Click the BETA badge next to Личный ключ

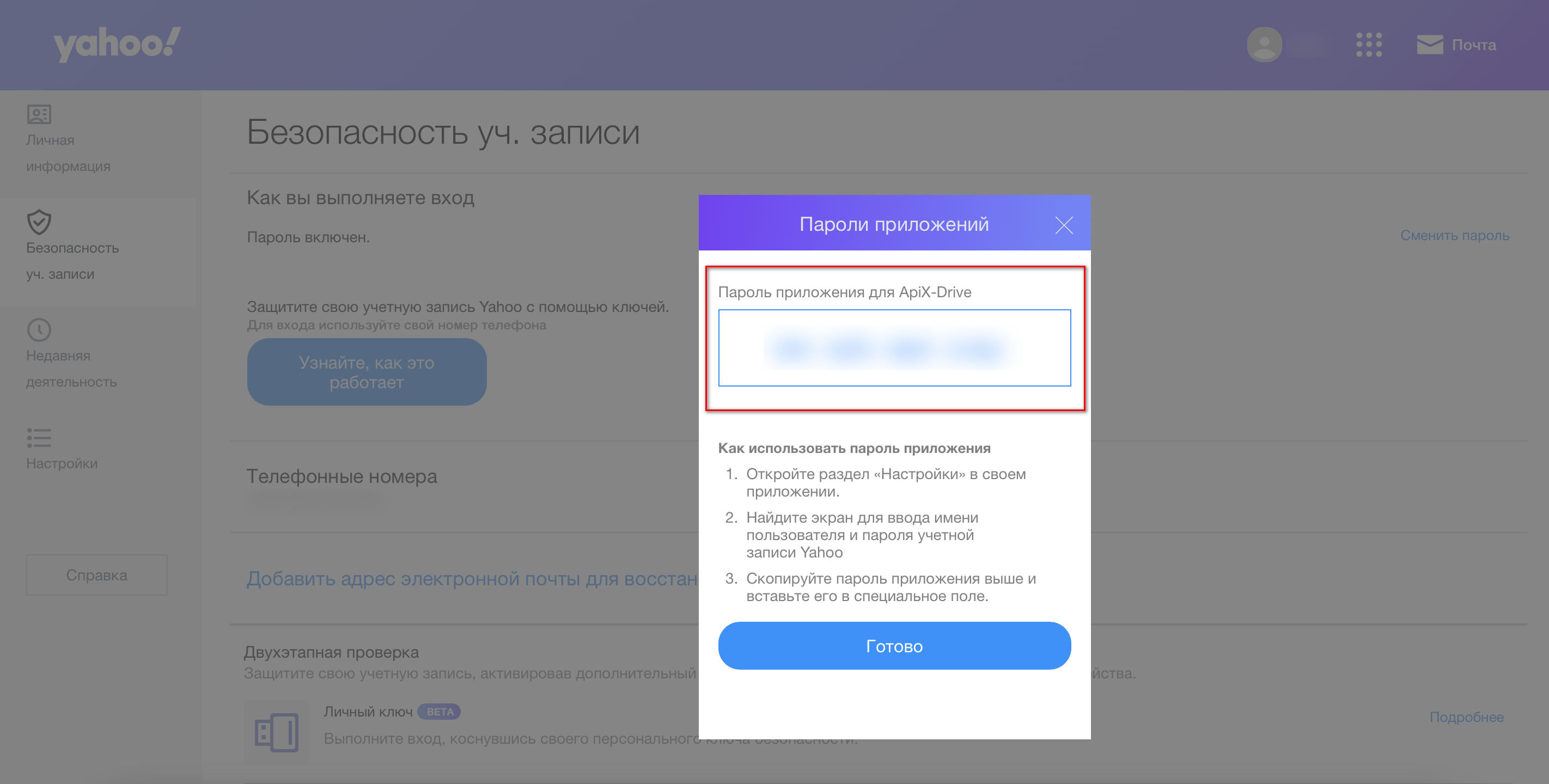[x=439, y=712]
